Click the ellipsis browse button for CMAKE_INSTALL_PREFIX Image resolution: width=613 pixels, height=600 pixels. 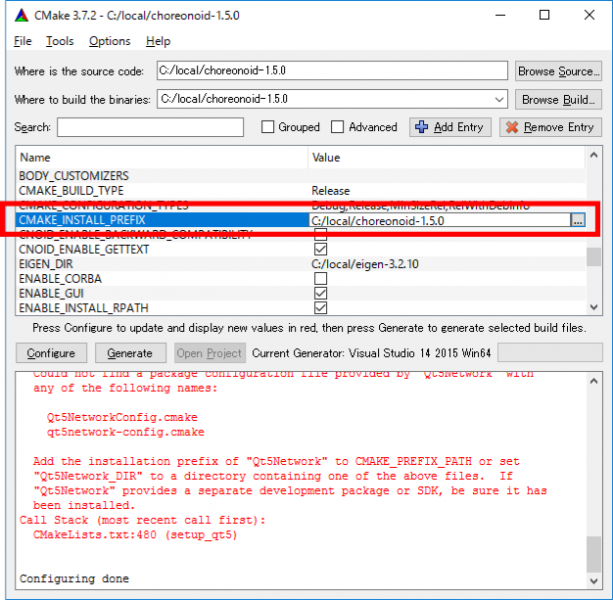tap(578, 220)
